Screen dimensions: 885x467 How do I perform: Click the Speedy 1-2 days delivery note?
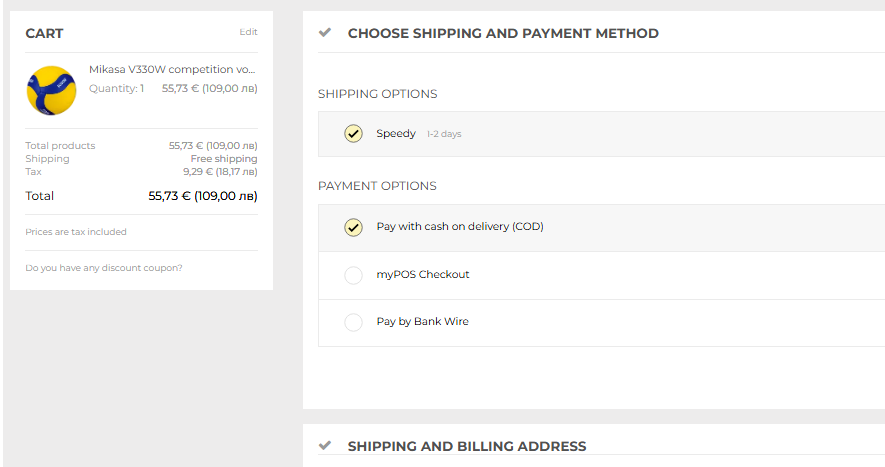tap(444, 134)
